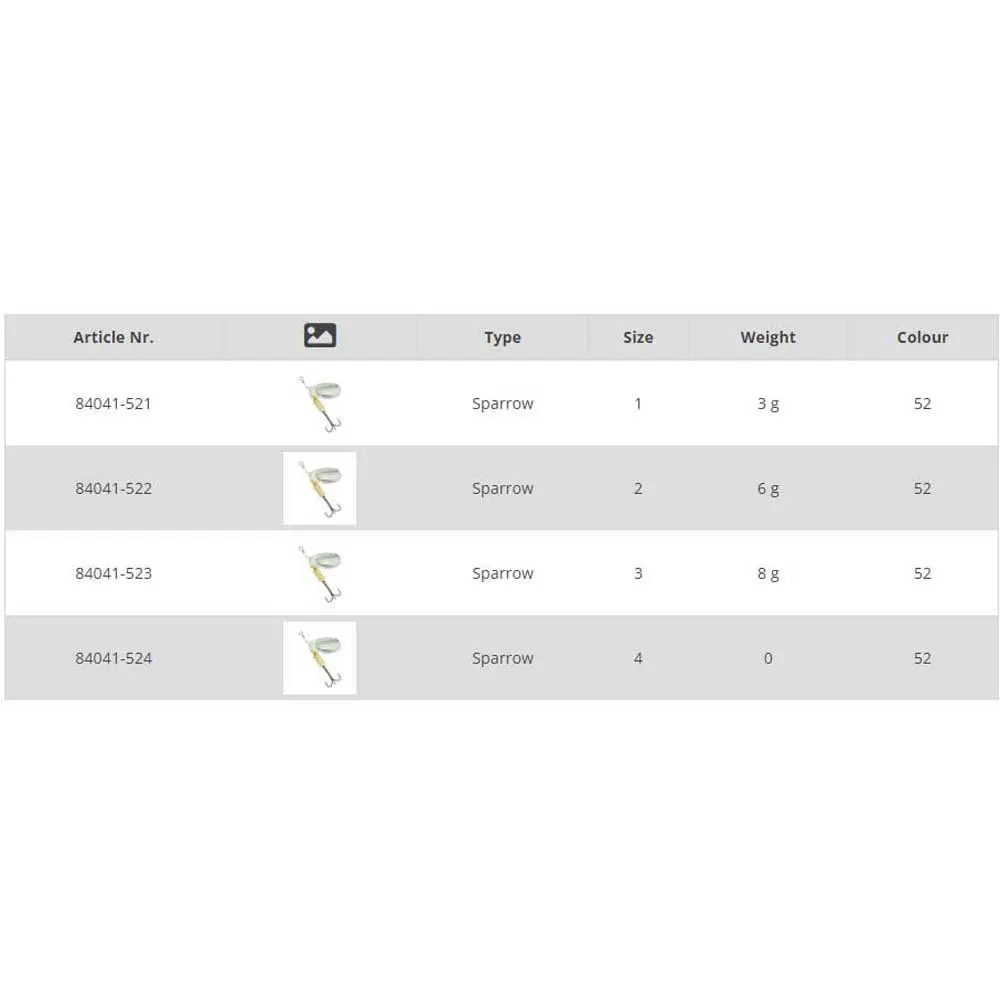This screenshot has height=1000, width=1000.
Task: Click Sparrow type in the 84041-521 row
Action: pos(502,404)
